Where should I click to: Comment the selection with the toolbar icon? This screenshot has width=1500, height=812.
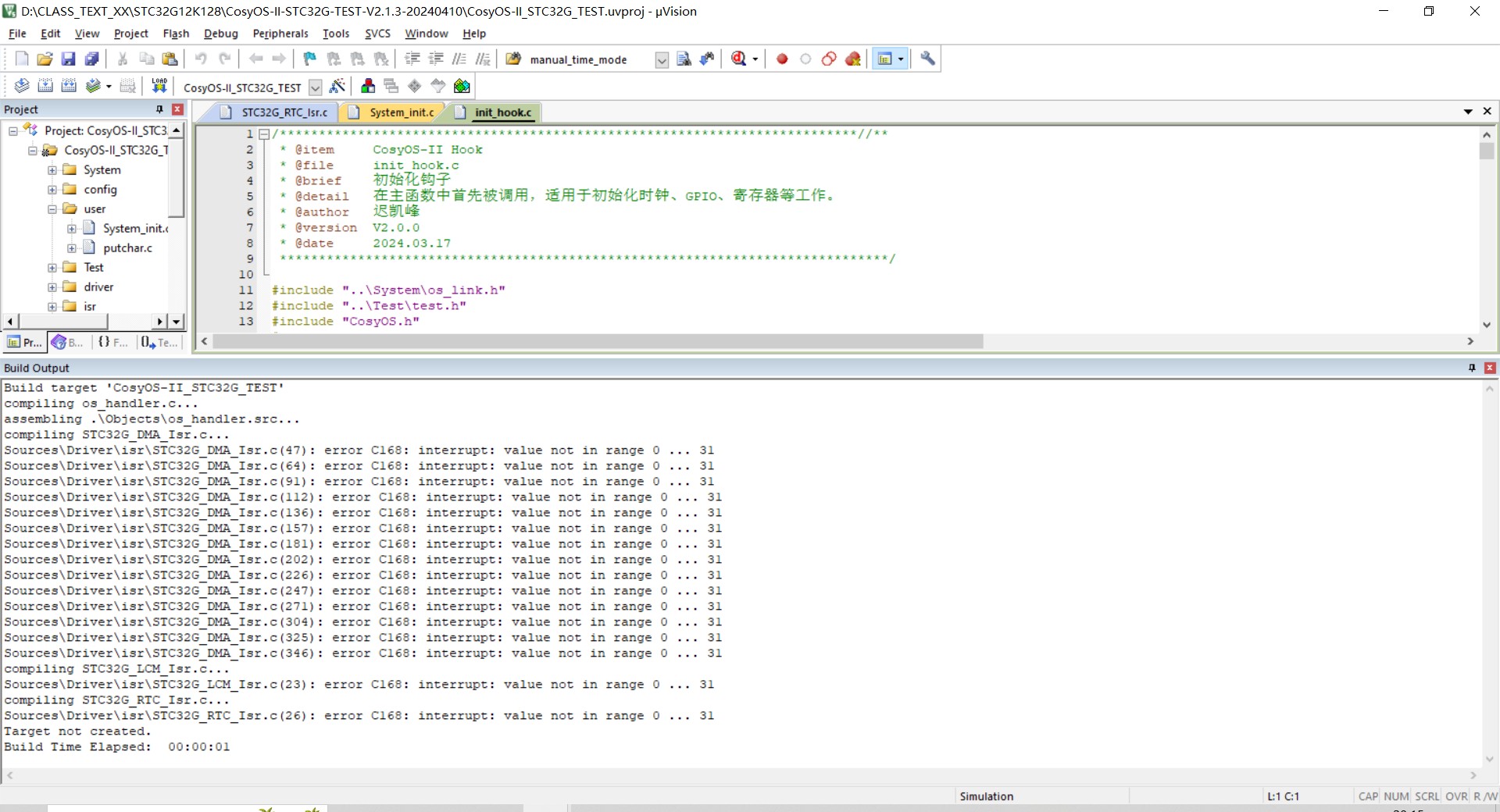click(x=459, y=59)
